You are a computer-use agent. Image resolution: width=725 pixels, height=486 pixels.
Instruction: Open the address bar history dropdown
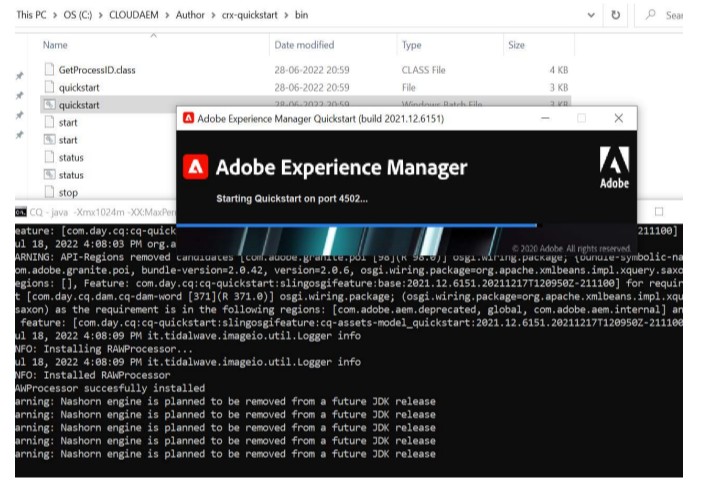click(590, 15)
